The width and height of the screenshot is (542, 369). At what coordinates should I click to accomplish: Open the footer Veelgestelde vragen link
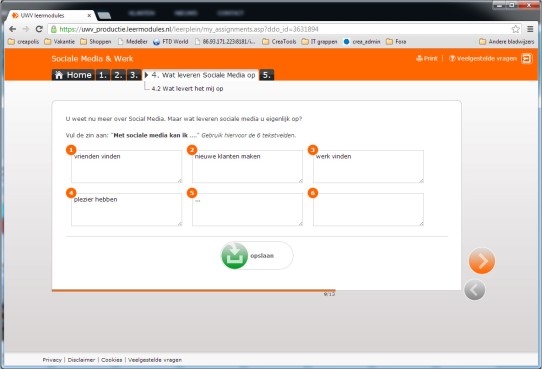155,360
